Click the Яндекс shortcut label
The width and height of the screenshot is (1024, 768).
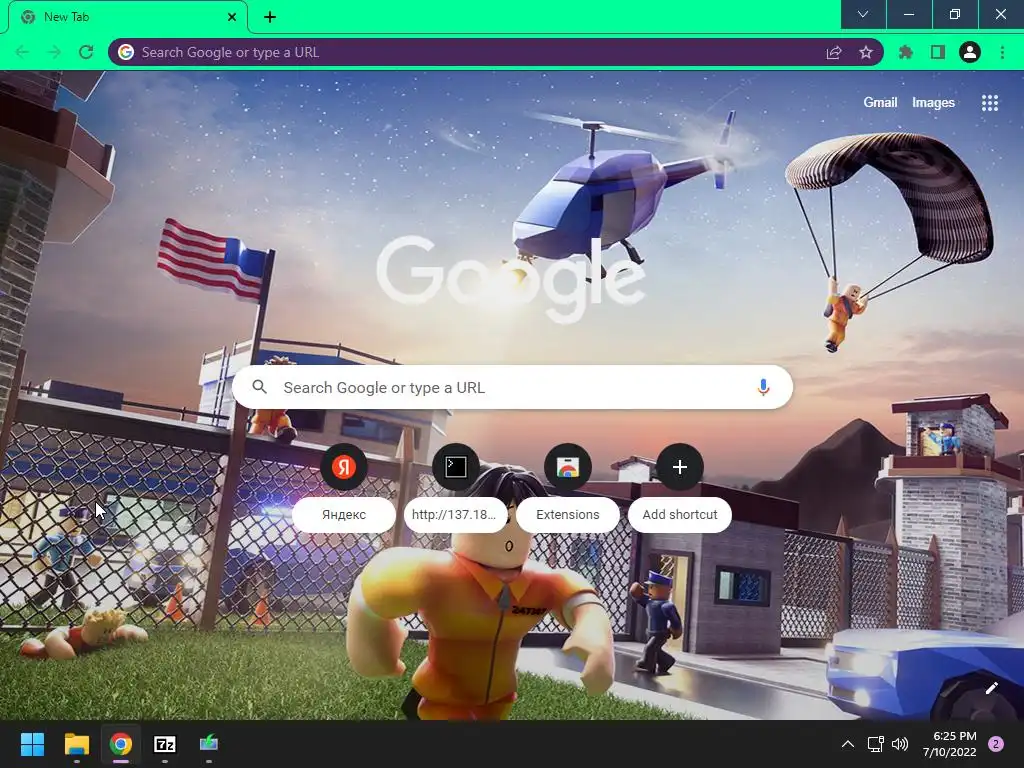click(x=344, y=515)
